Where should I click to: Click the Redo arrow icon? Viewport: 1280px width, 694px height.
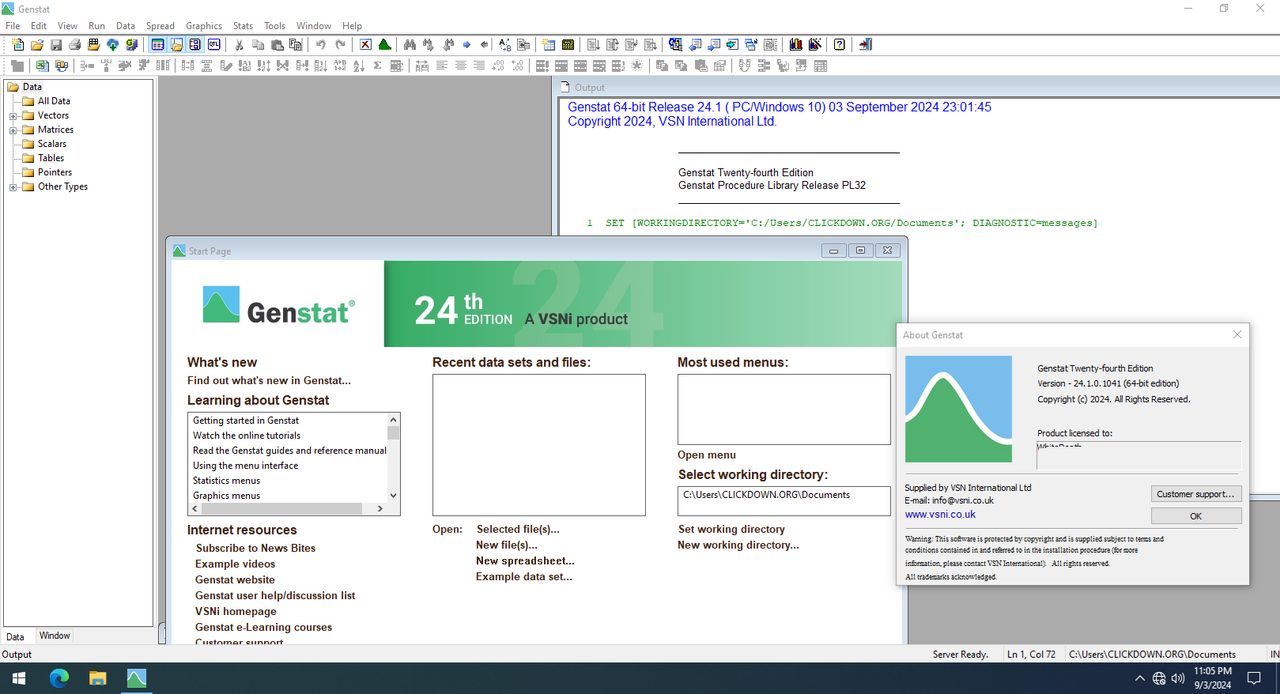coord(340,45)
